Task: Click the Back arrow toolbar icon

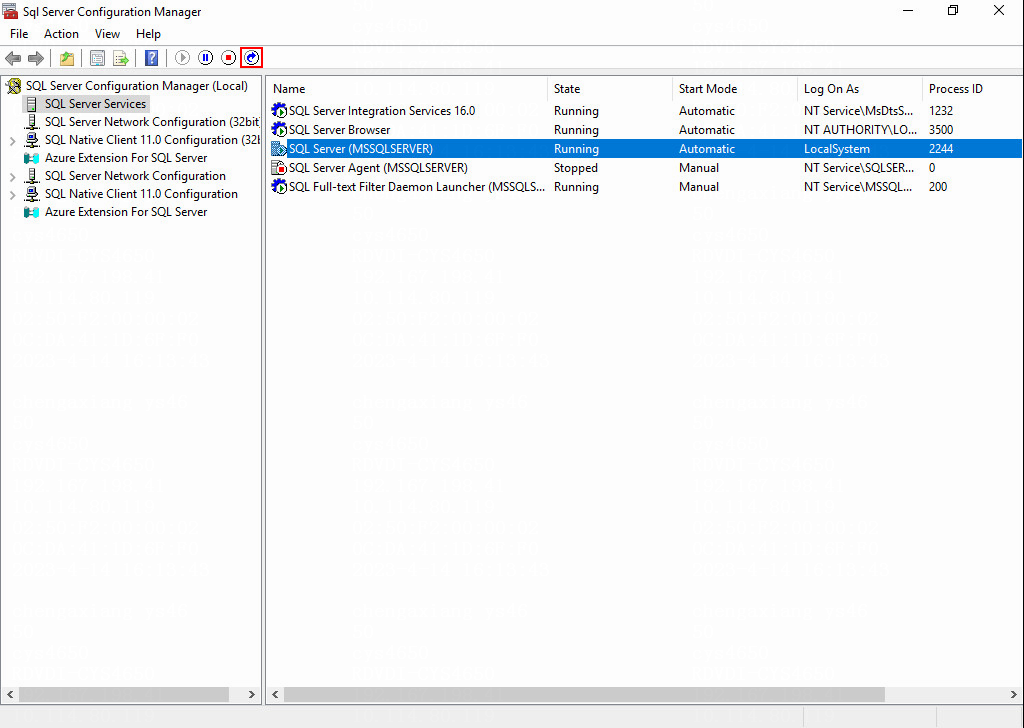Action: point(13,58)
